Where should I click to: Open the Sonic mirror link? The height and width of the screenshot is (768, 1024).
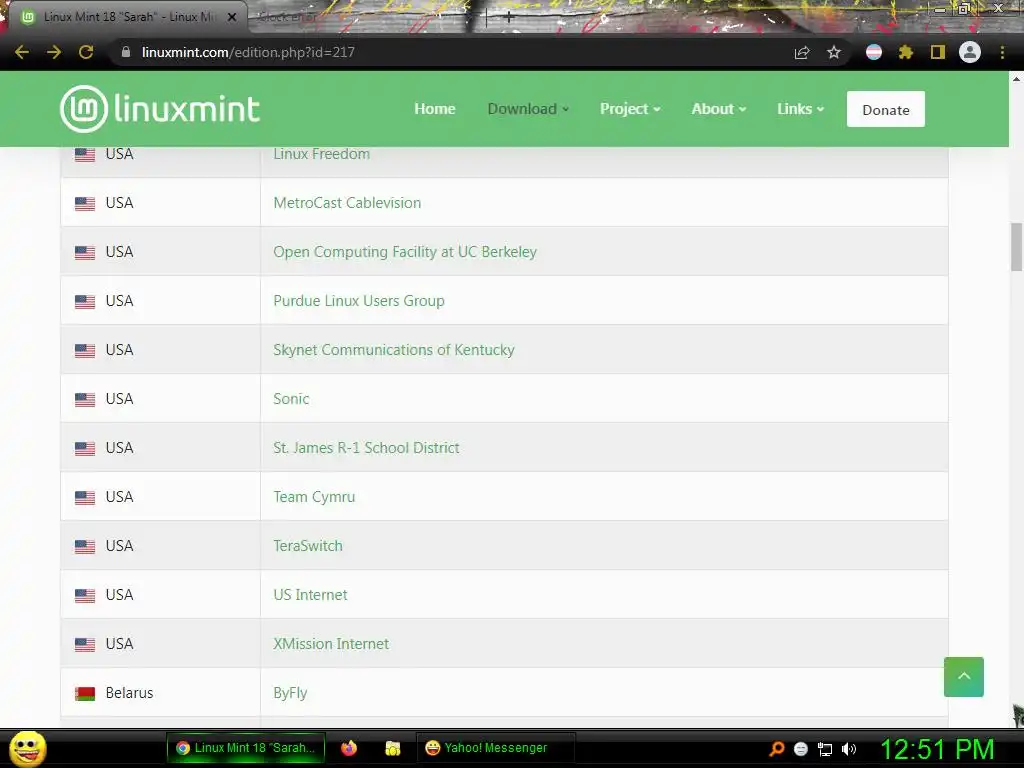pos(291,399)
